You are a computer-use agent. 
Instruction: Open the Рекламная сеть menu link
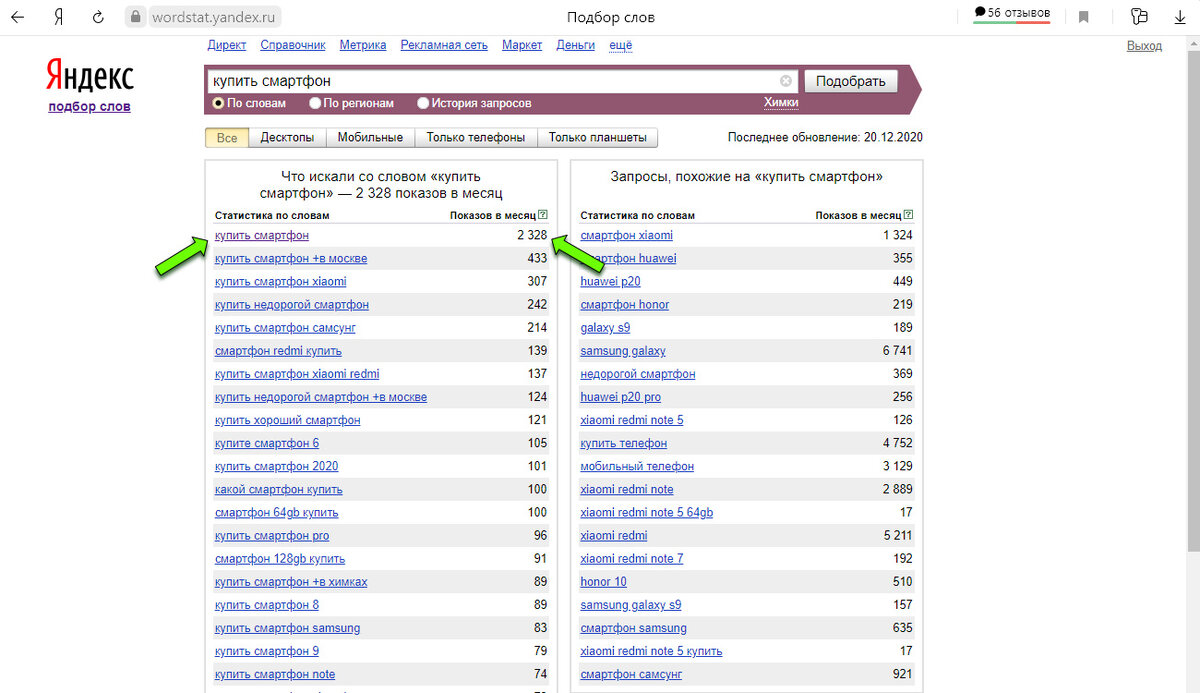point(444,45)
